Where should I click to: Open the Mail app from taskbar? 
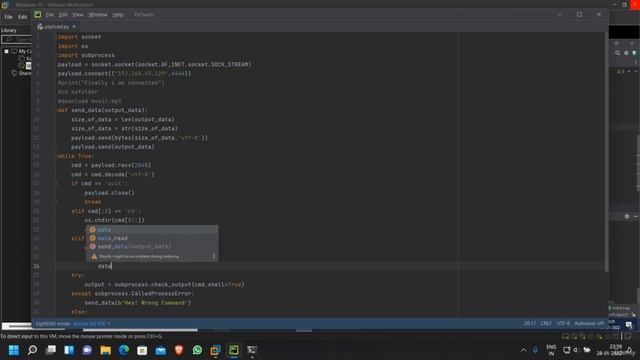161,350
